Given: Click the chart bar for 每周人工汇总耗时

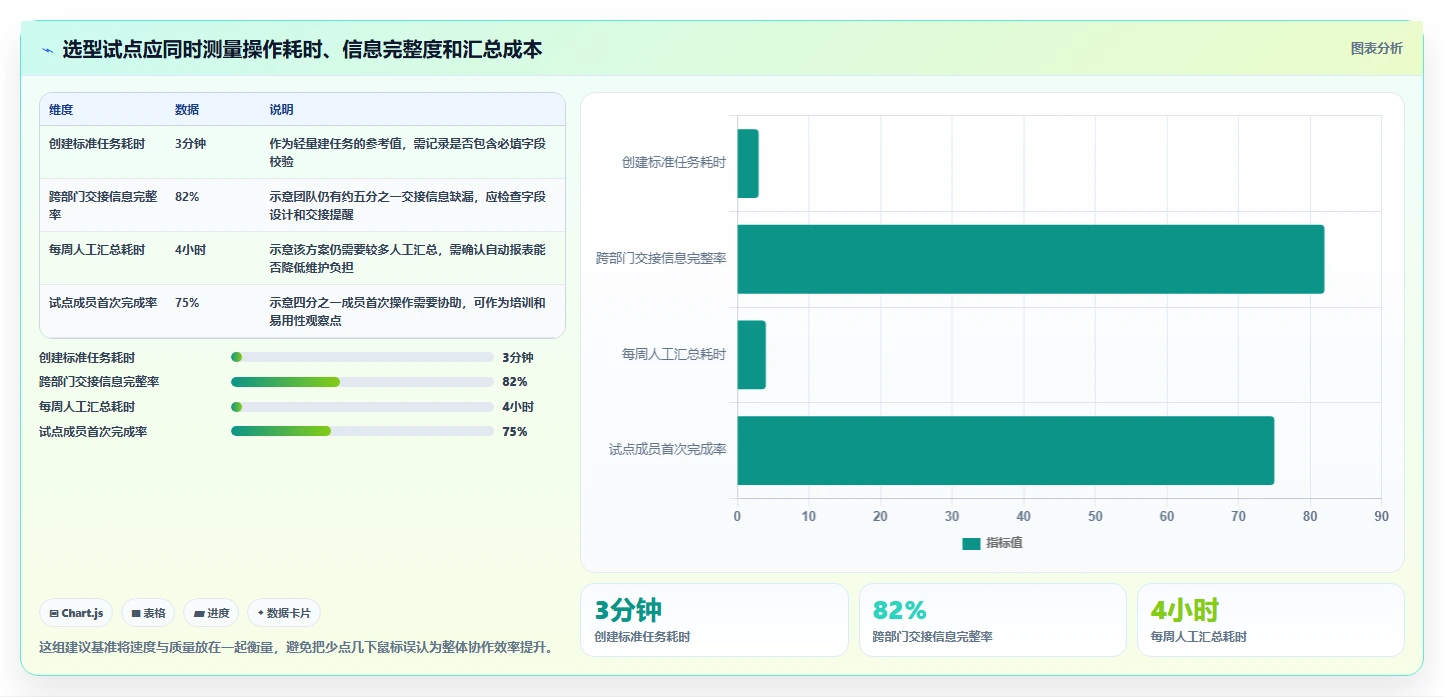Looking at the screenshot, I should point(751,355).
